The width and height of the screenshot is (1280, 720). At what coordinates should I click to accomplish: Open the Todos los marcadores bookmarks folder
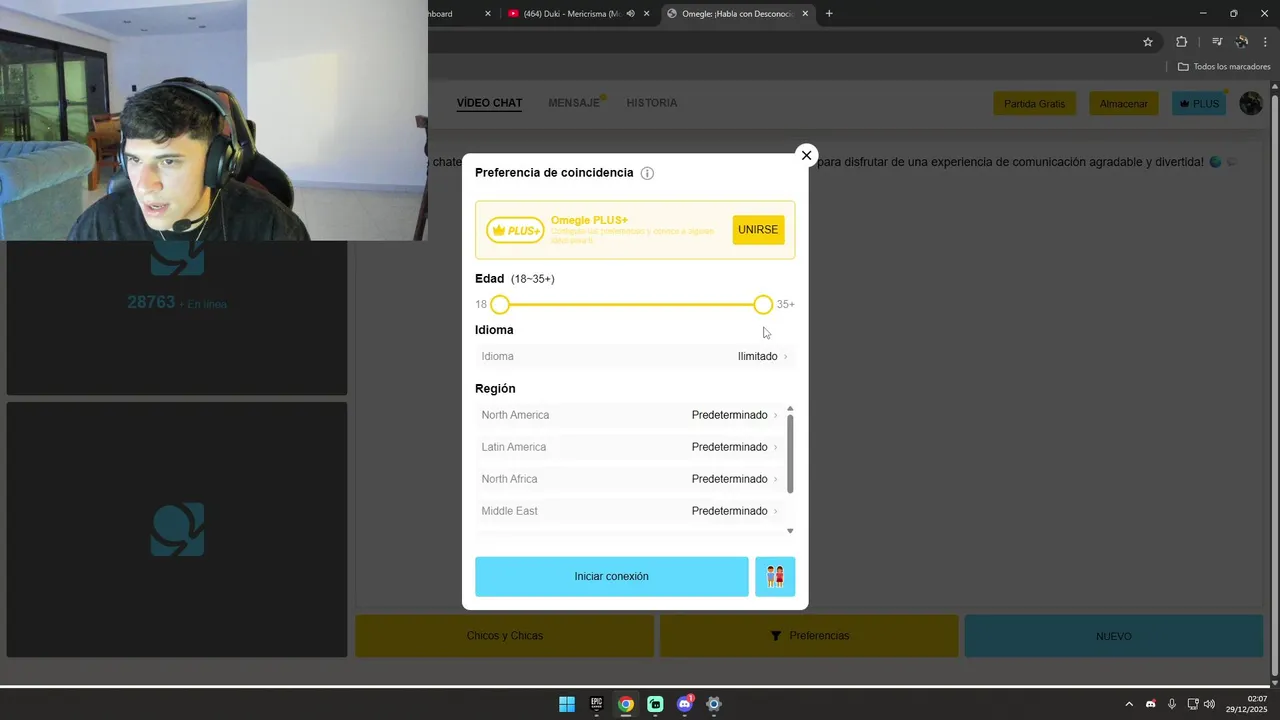point(1224,67)
